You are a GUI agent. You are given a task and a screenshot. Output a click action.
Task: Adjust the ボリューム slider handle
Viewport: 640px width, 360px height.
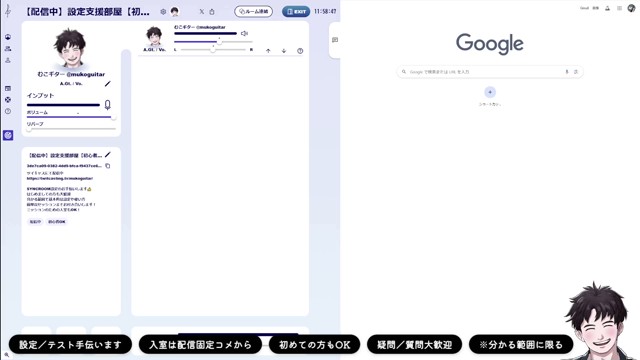[x=113, y=117]
